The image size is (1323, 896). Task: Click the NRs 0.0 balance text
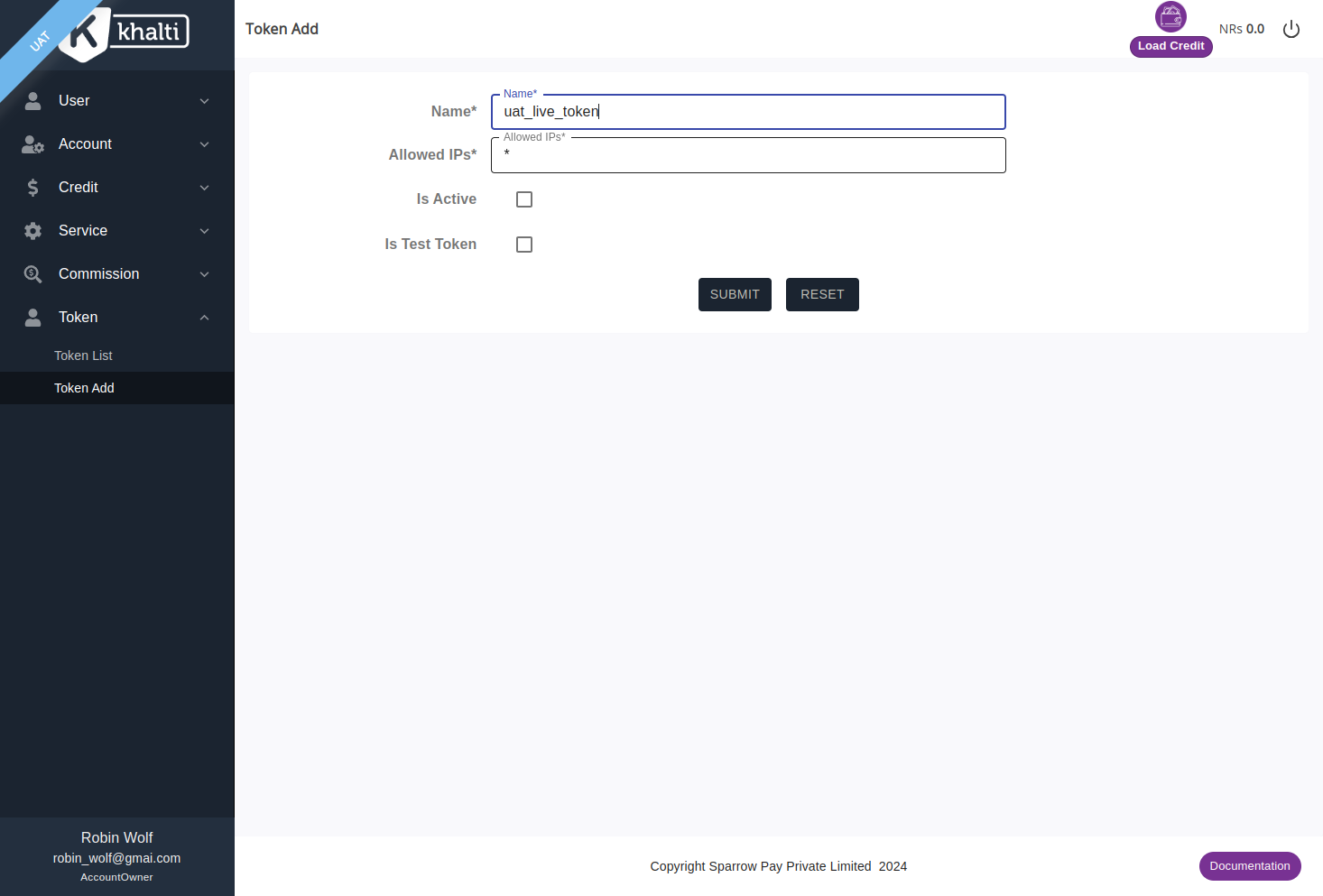coord(1242,29)
